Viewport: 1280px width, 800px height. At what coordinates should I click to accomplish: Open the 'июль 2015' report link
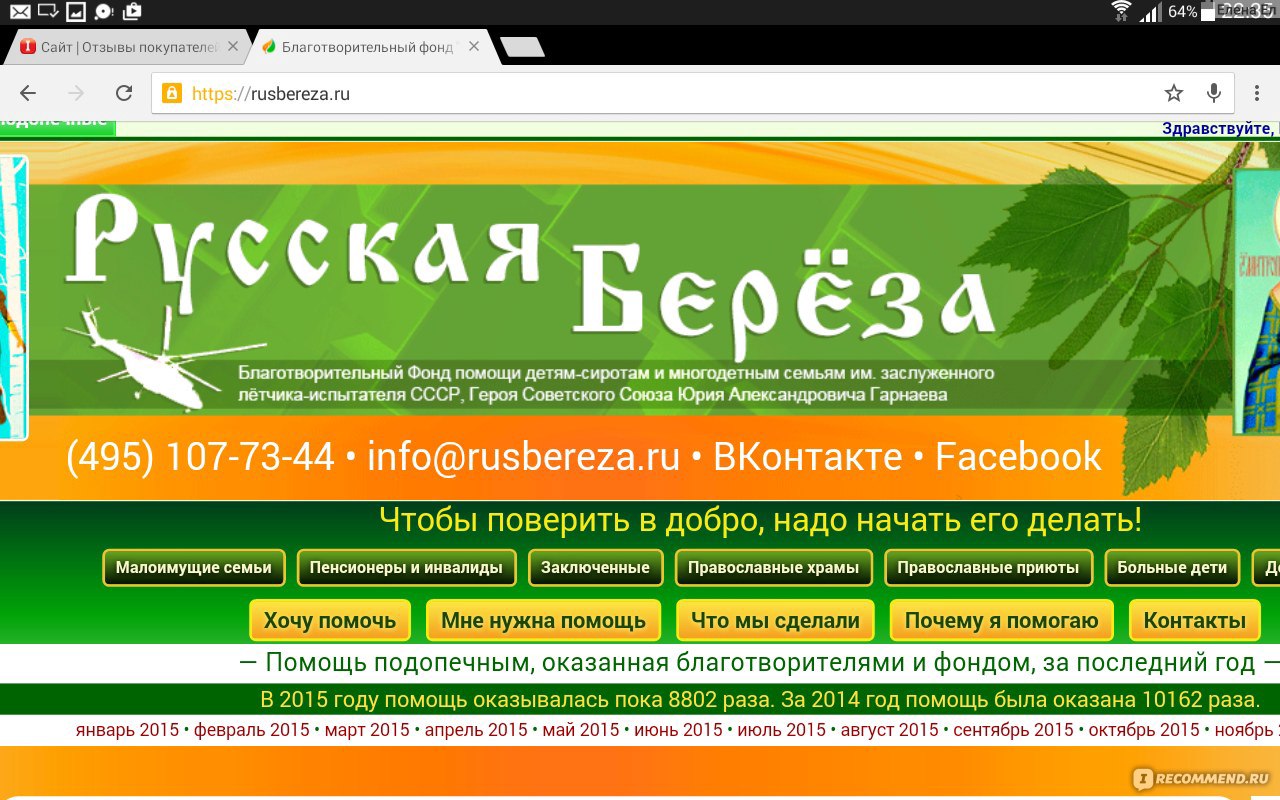click(782, 730)
